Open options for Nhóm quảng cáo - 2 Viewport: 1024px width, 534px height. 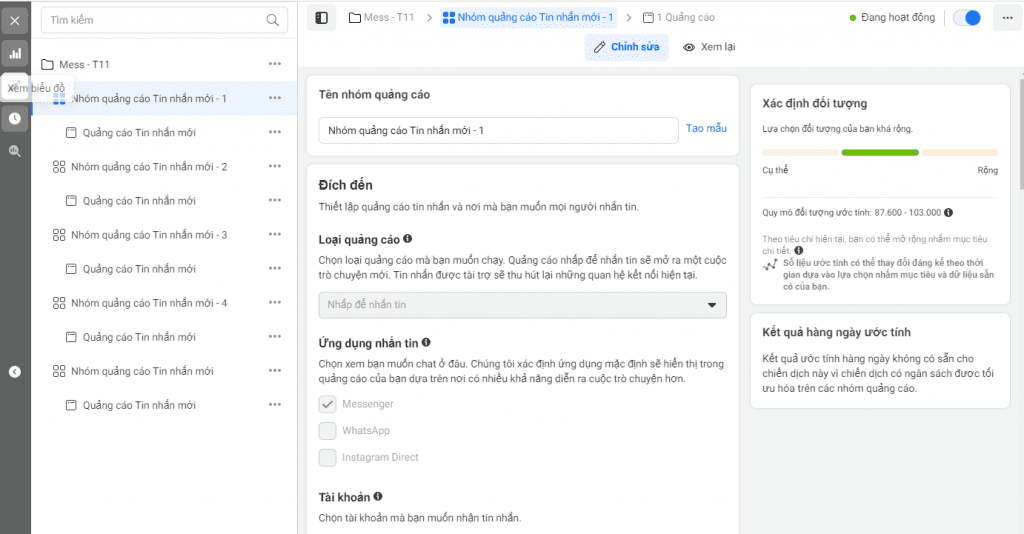pyautogui.click(x=275, y=166)
